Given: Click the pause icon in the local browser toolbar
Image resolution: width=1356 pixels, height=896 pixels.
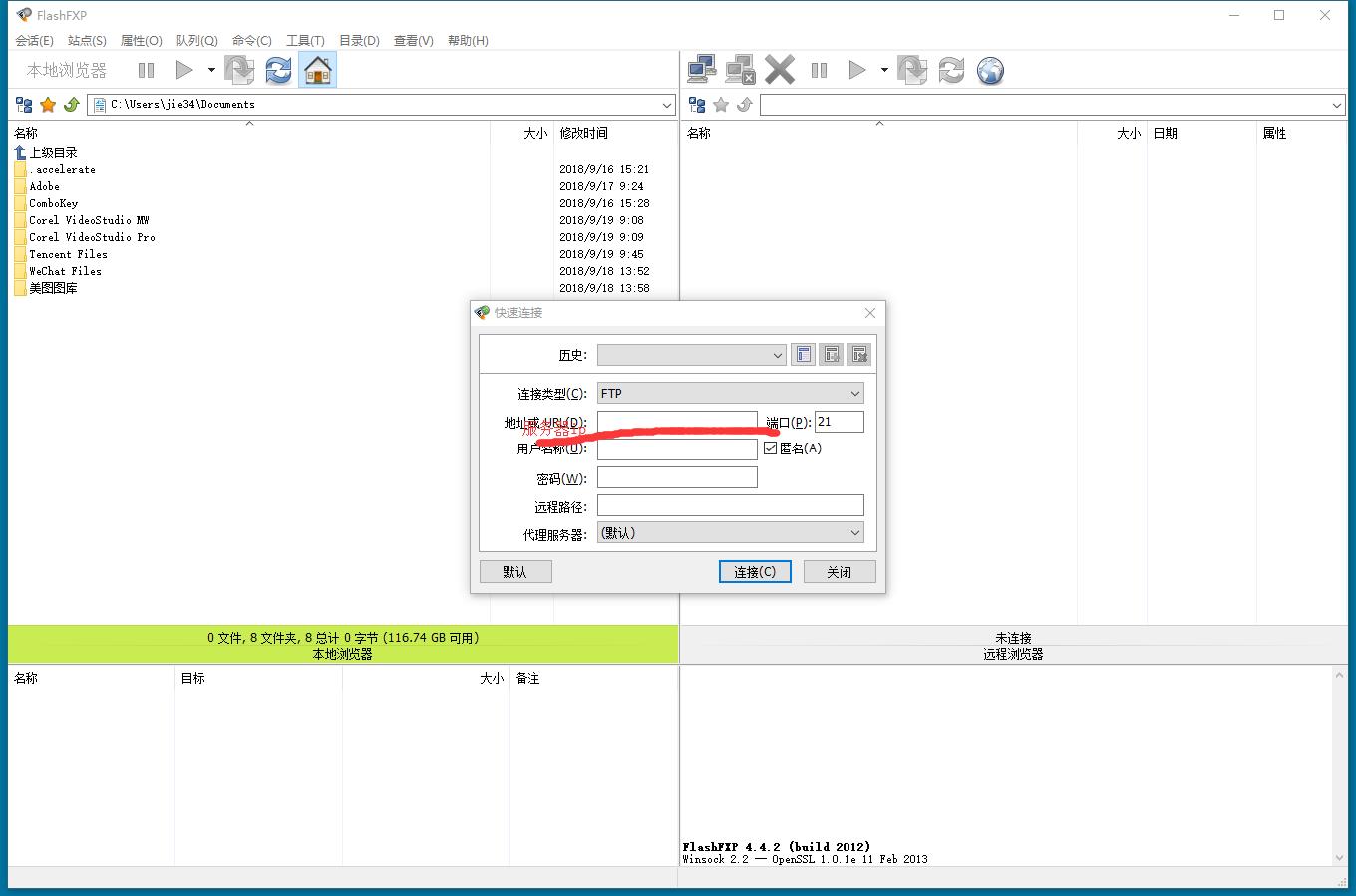Looking at the screenshot, I should click(x=147, y=70).
